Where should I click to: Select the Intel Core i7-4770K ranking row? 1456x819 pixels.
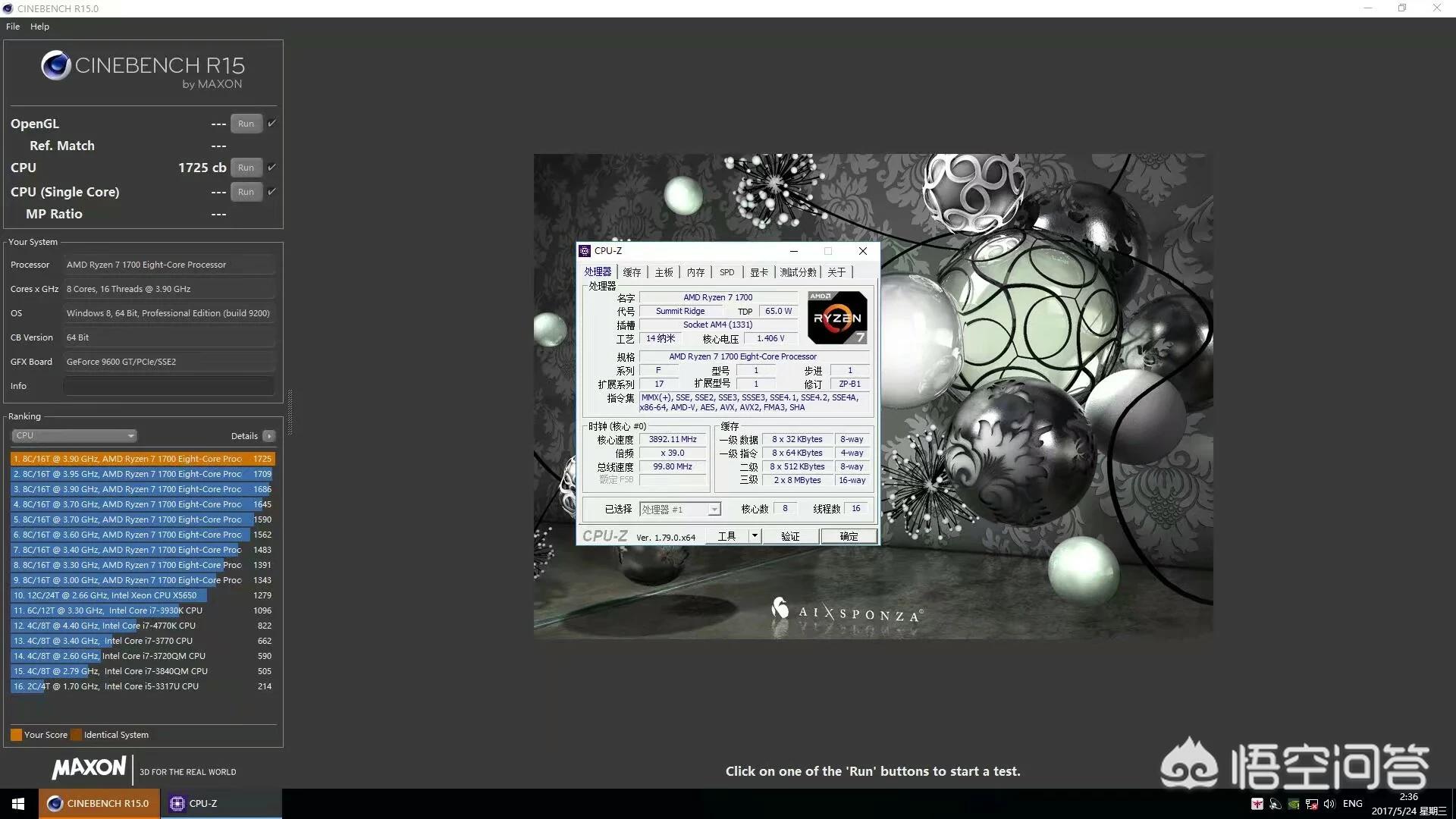(143, 626)
